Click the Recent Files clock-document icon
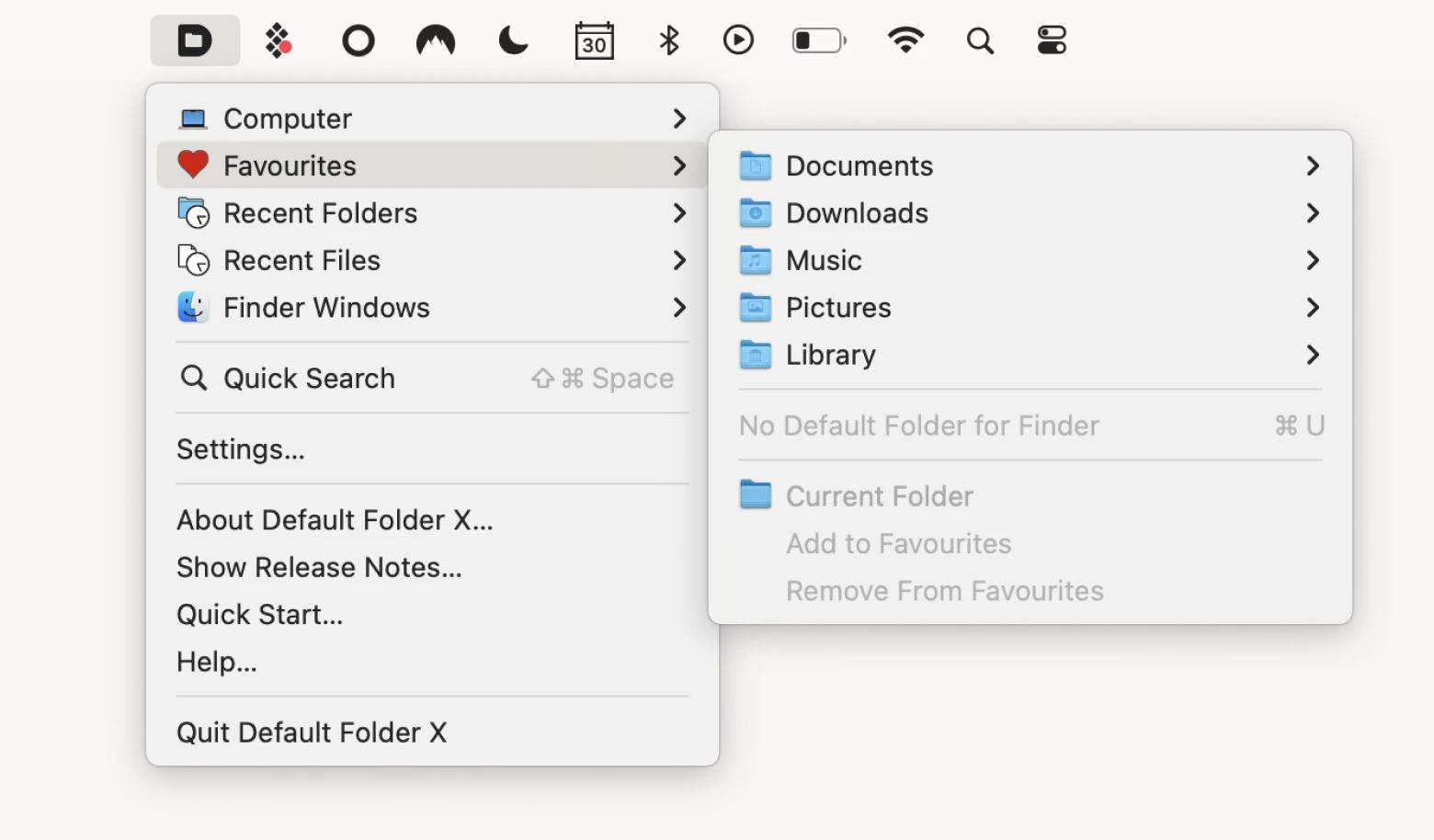The width and height of the screenshot is (1434, 840). point(193,260)
